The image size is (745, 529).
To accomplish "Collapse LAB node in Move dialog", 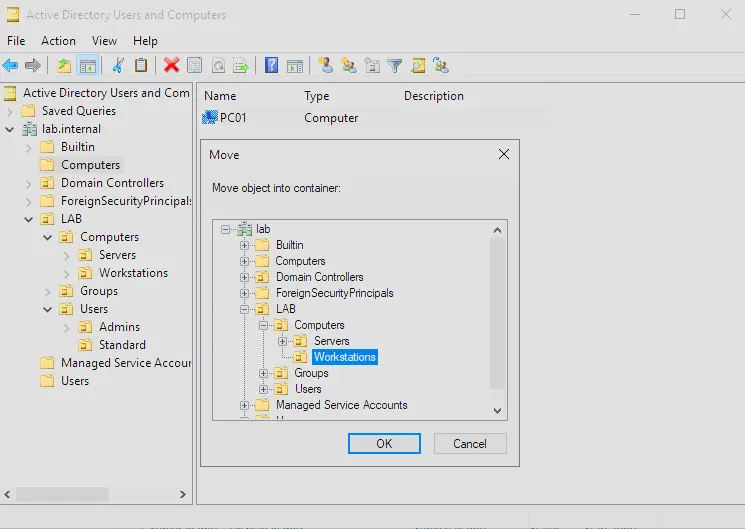I will pyautogui.click(x=244, y=309).
